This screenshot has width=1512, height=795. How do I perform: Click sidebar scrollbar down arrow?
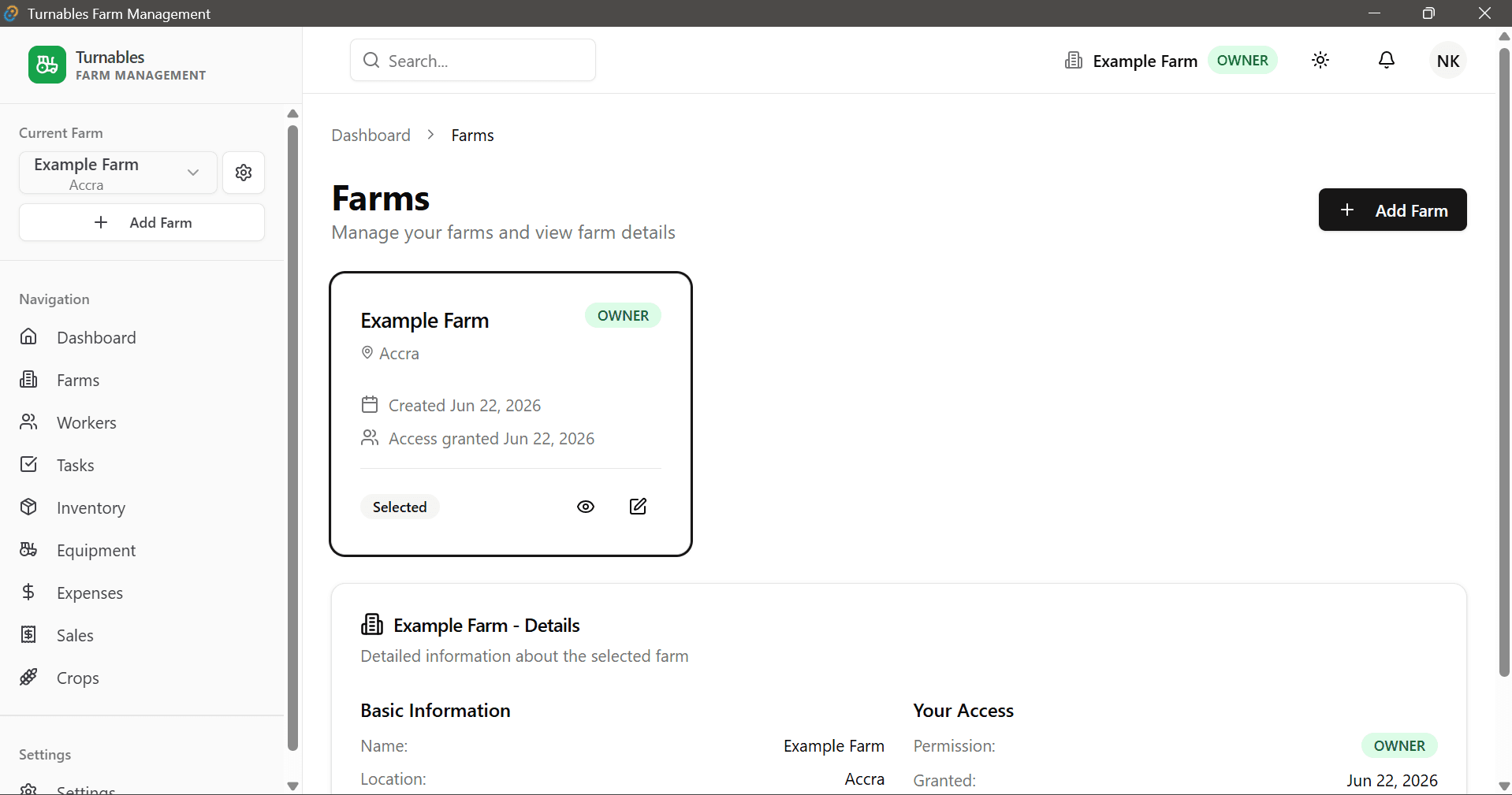pos(292,786)
